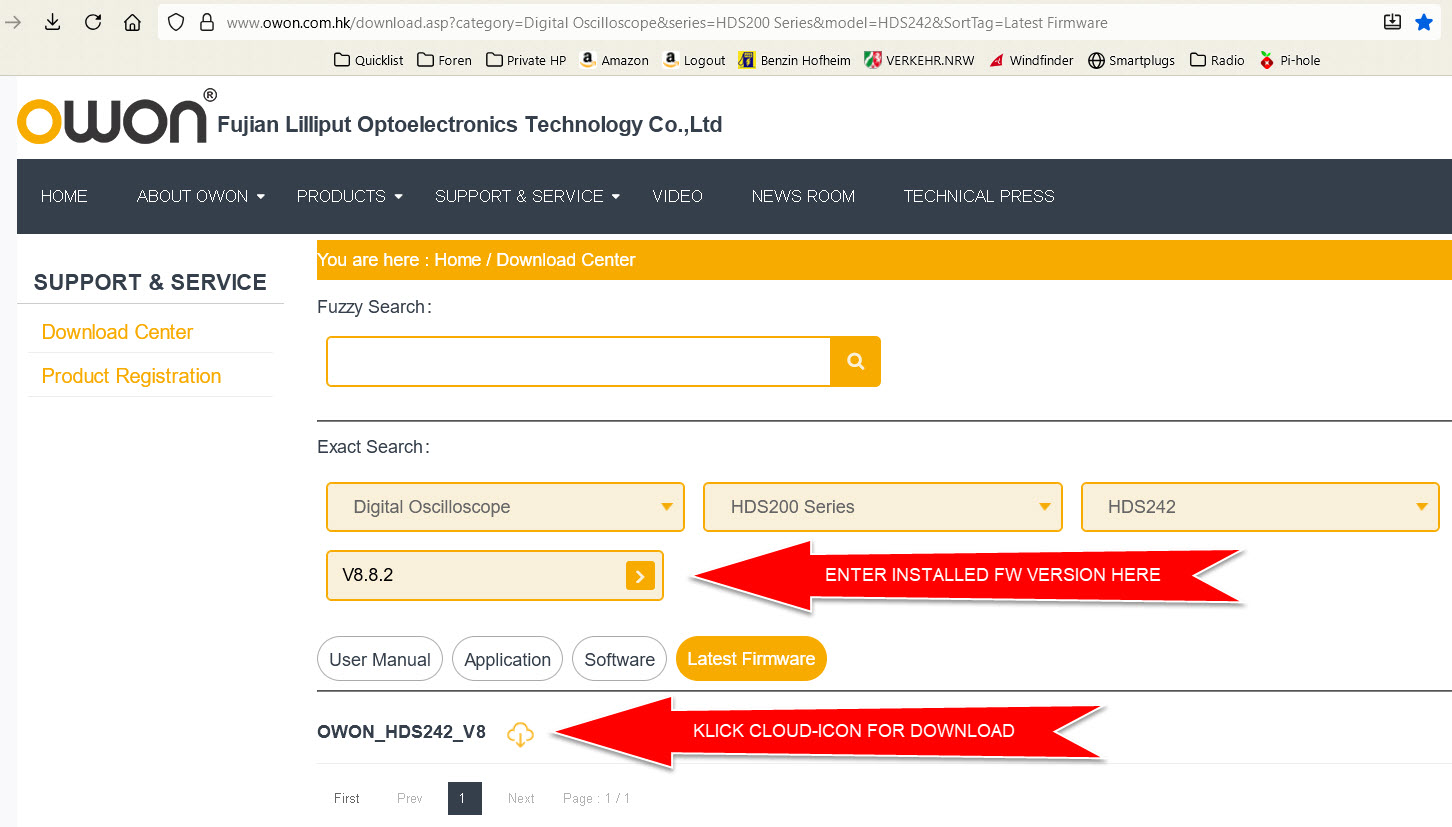Click the 'Page : 1 / 1' text

tap(596, 798)
